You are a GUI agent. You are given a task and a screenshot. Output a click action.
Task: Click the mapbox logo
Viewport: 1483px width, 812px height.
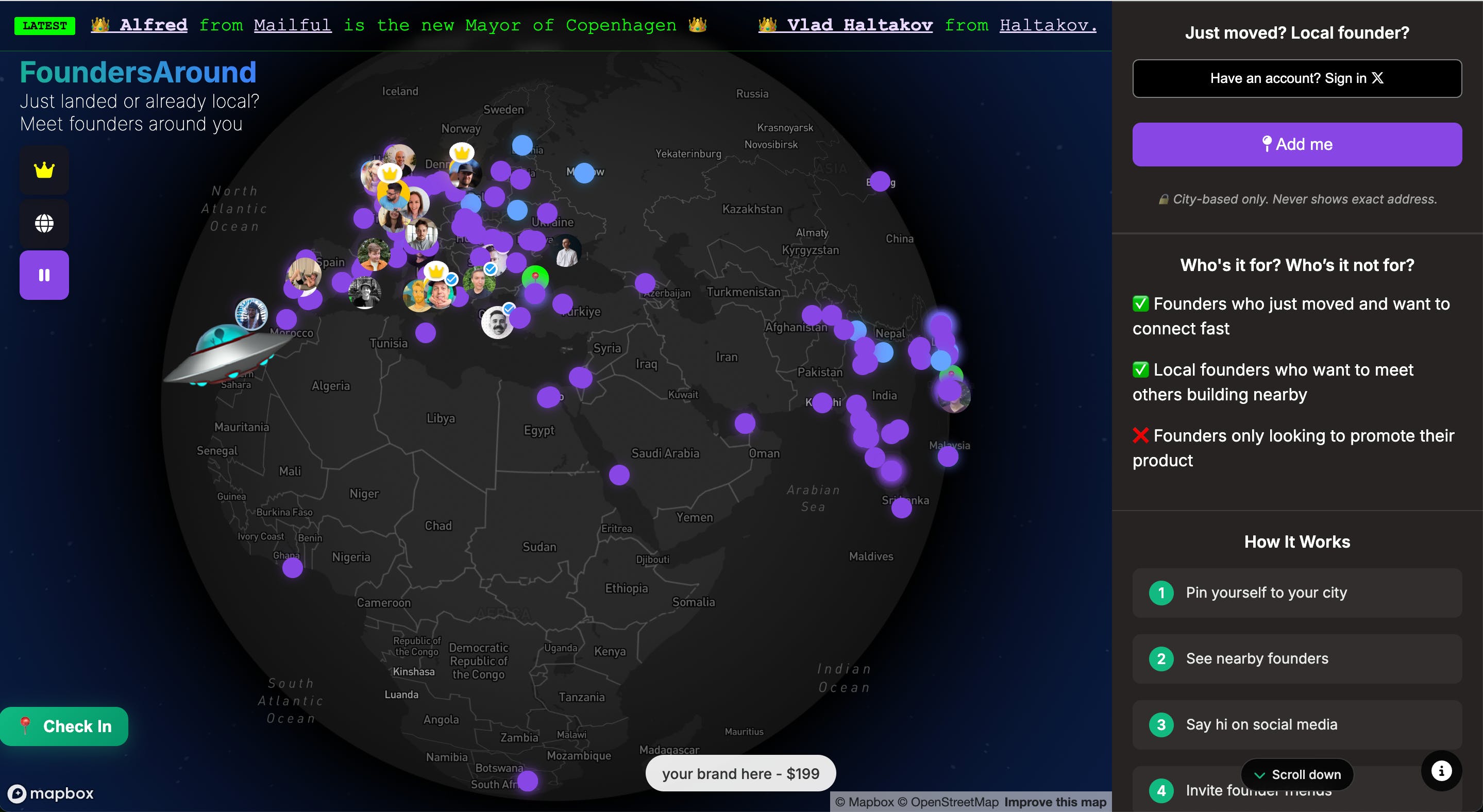[50, 793]
